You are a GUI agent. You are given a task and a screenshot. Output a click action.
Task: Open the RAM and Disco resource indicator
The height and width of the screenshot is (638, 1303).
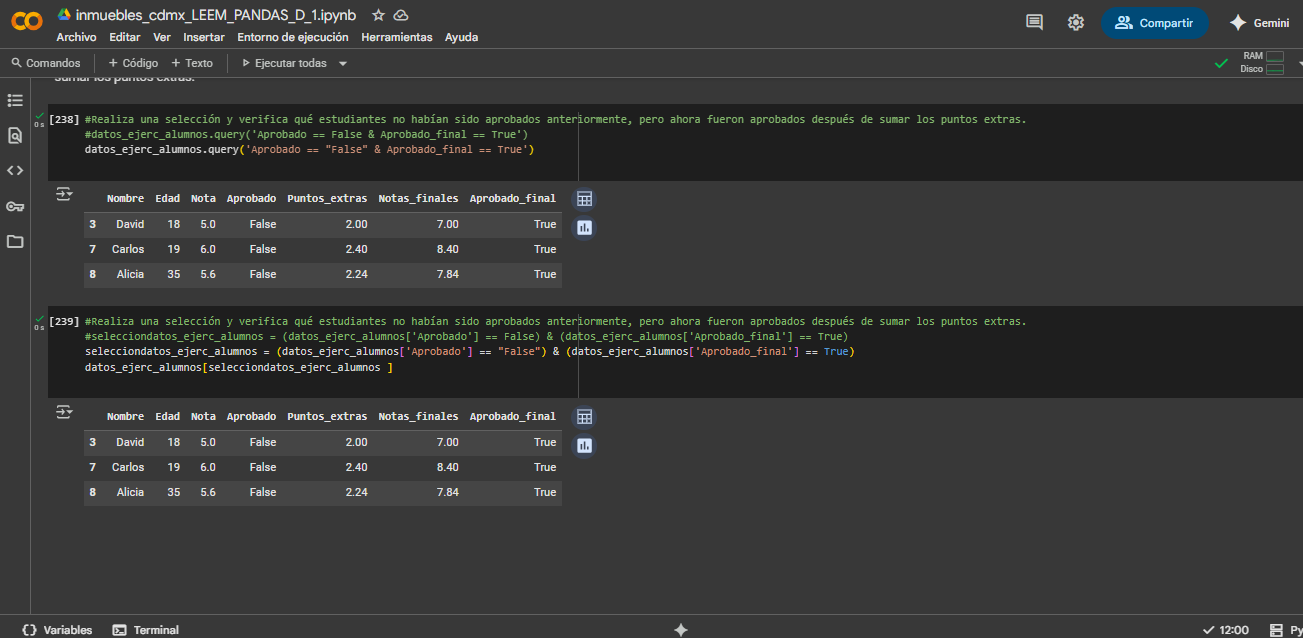point(1264,63)
